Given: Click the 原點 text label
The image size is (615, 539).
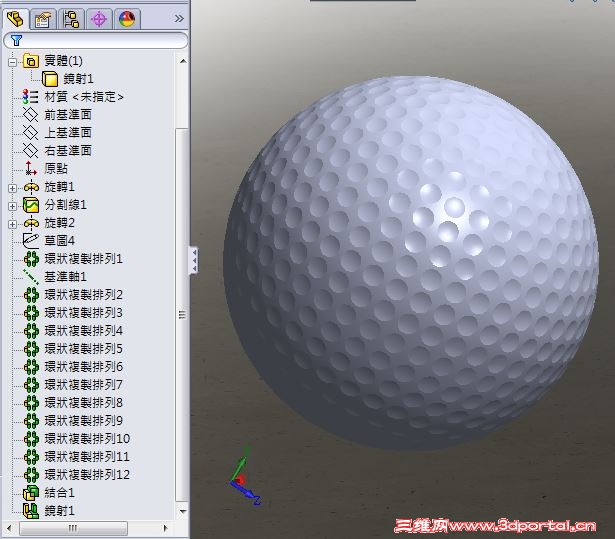Looking at the screenshot, I should (x=56, y=169).
